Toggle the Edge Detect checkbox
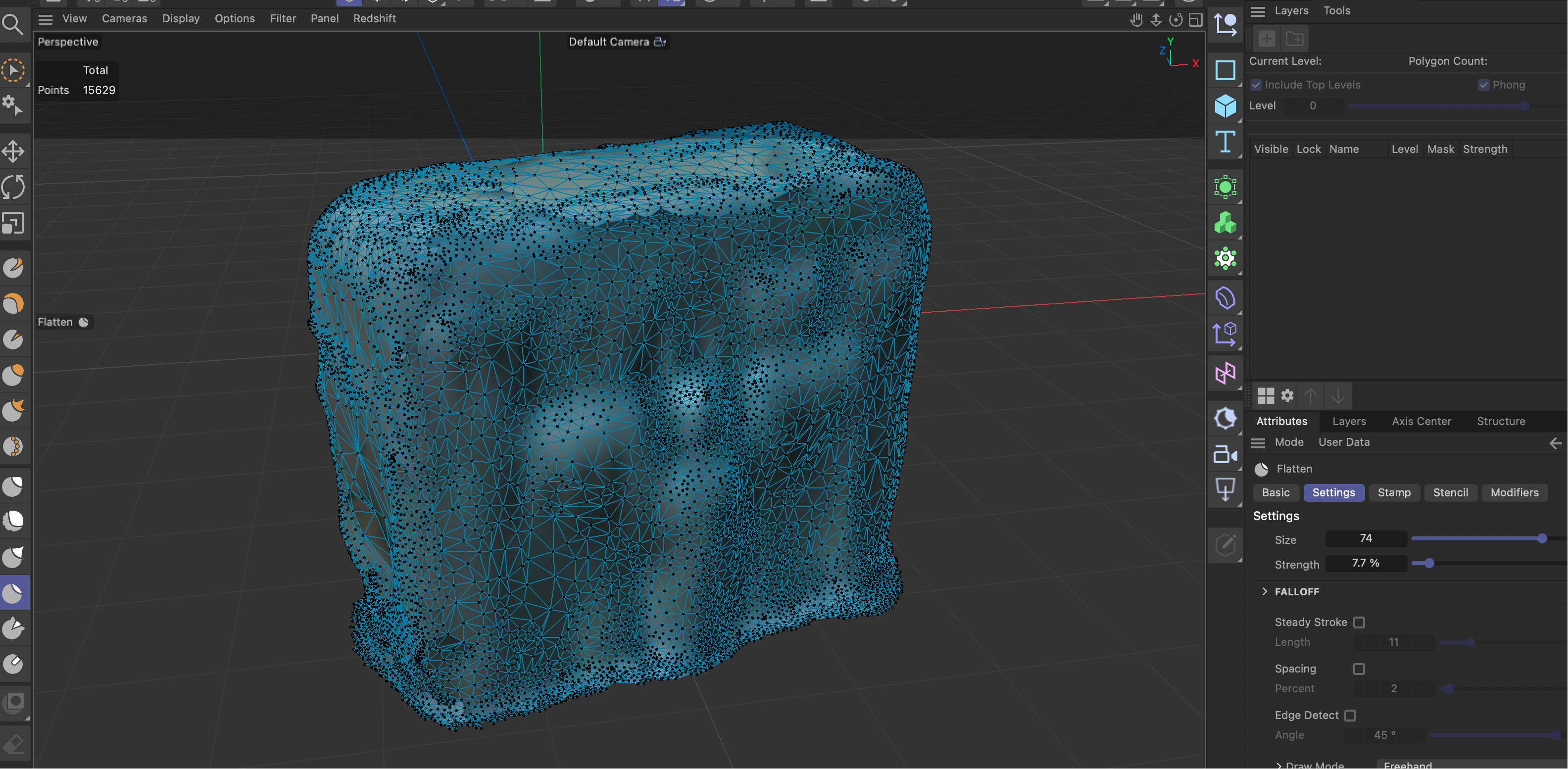 point(1349,716)
